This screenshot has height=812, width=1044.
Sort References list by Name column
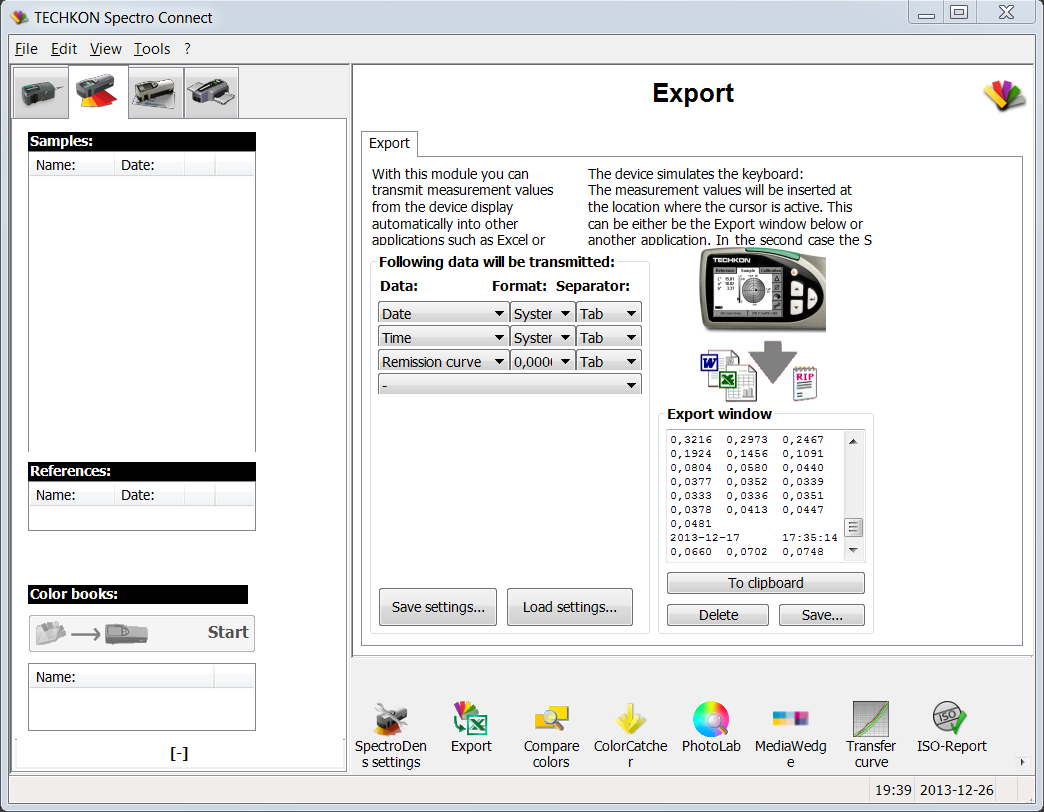tap(72, 495)
